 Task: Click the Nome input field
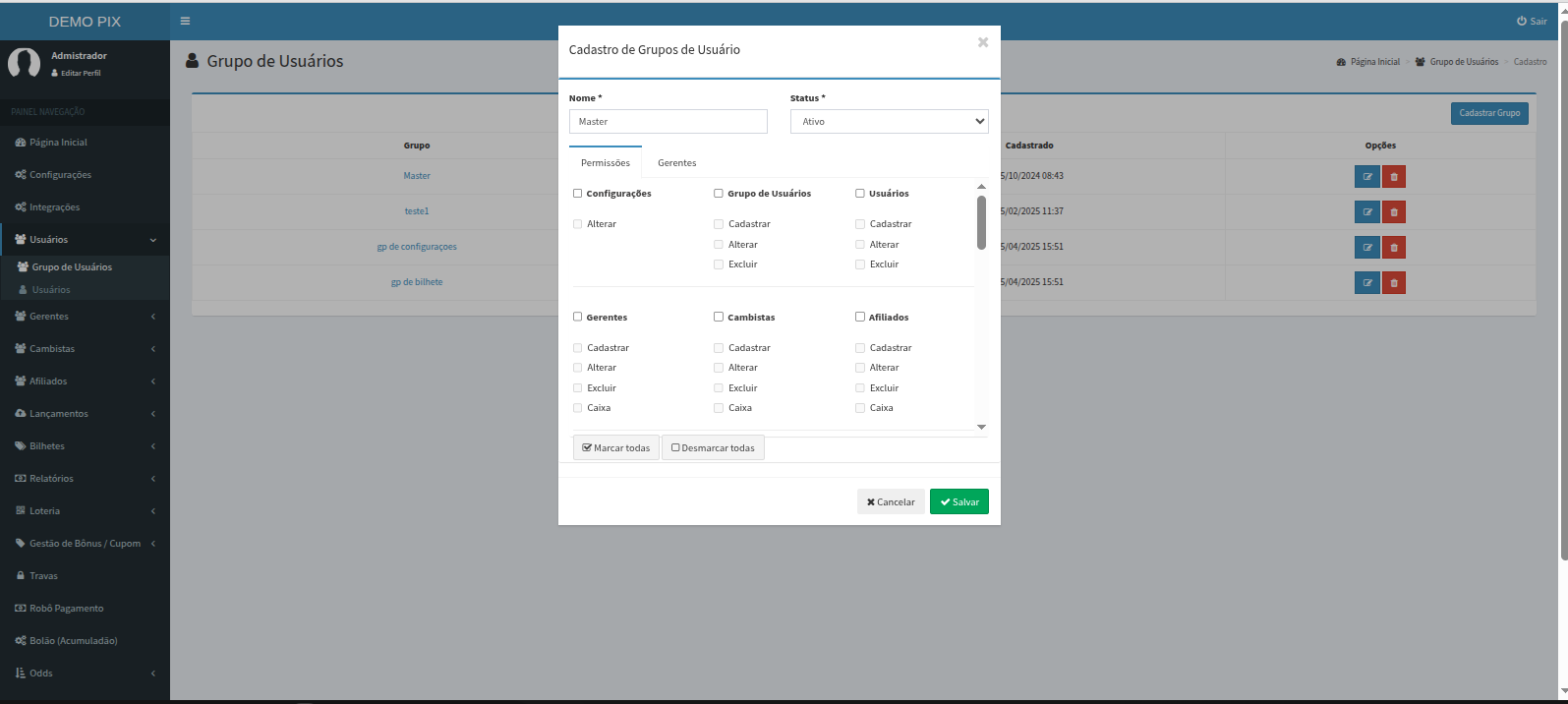tap(668, 122)
